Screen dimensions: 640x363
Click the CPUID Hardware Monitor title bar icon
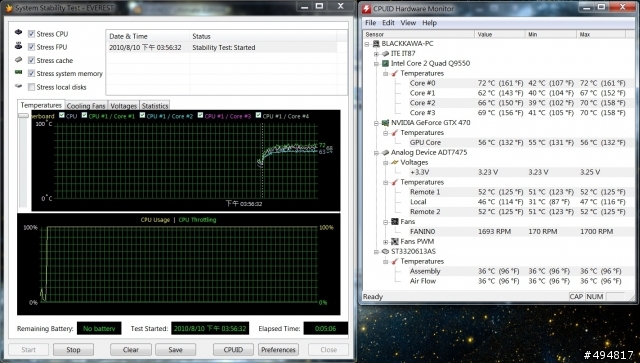pyautogui.click(x=367, y=9)
